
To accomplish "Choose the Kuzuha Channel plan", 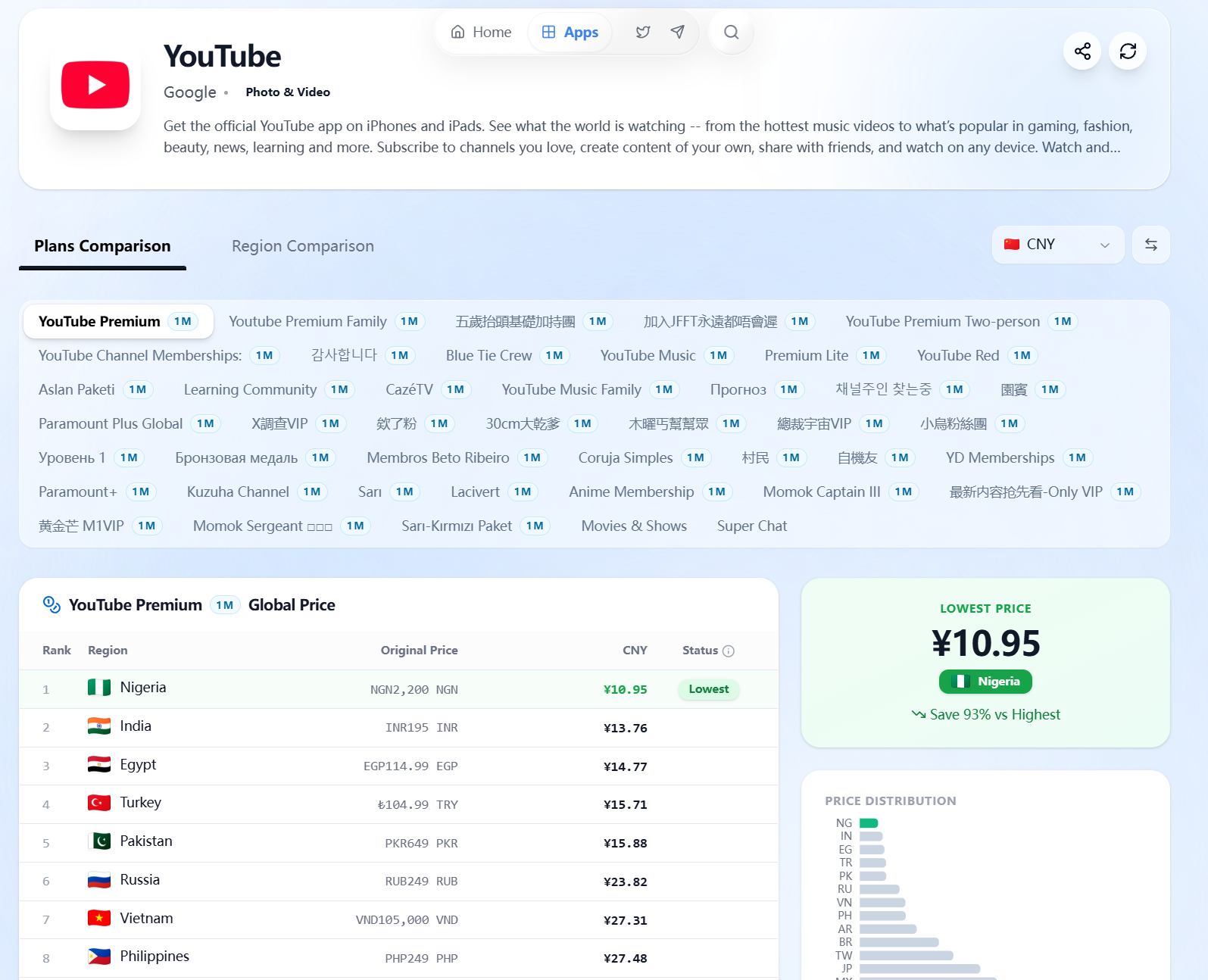I will click(x=258, y=492).
